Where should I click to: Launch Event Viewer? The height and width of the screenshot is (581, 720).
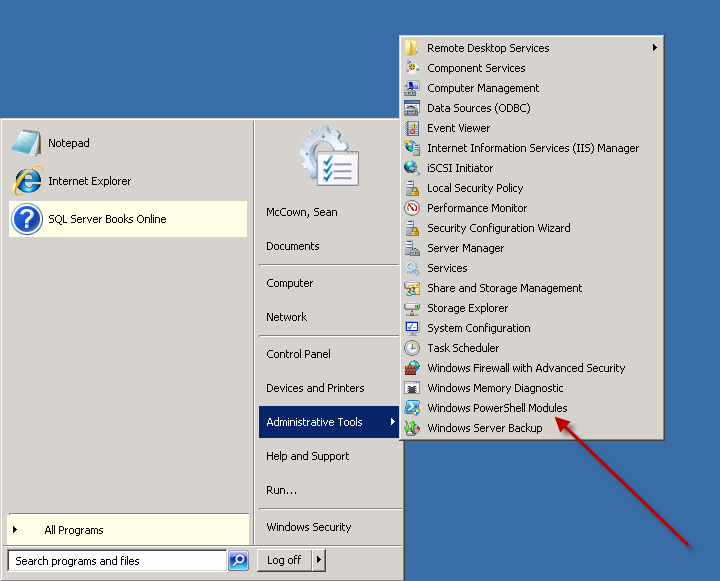[x=532, y=128]
